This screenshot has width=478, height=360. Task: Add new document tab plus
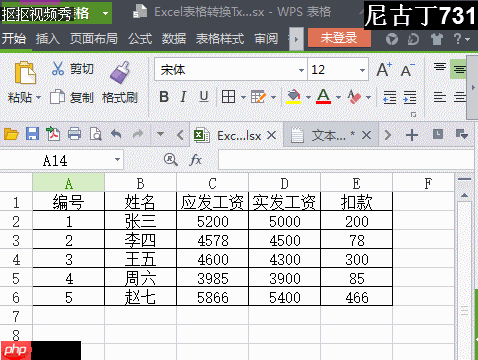(x=412, y=135)
